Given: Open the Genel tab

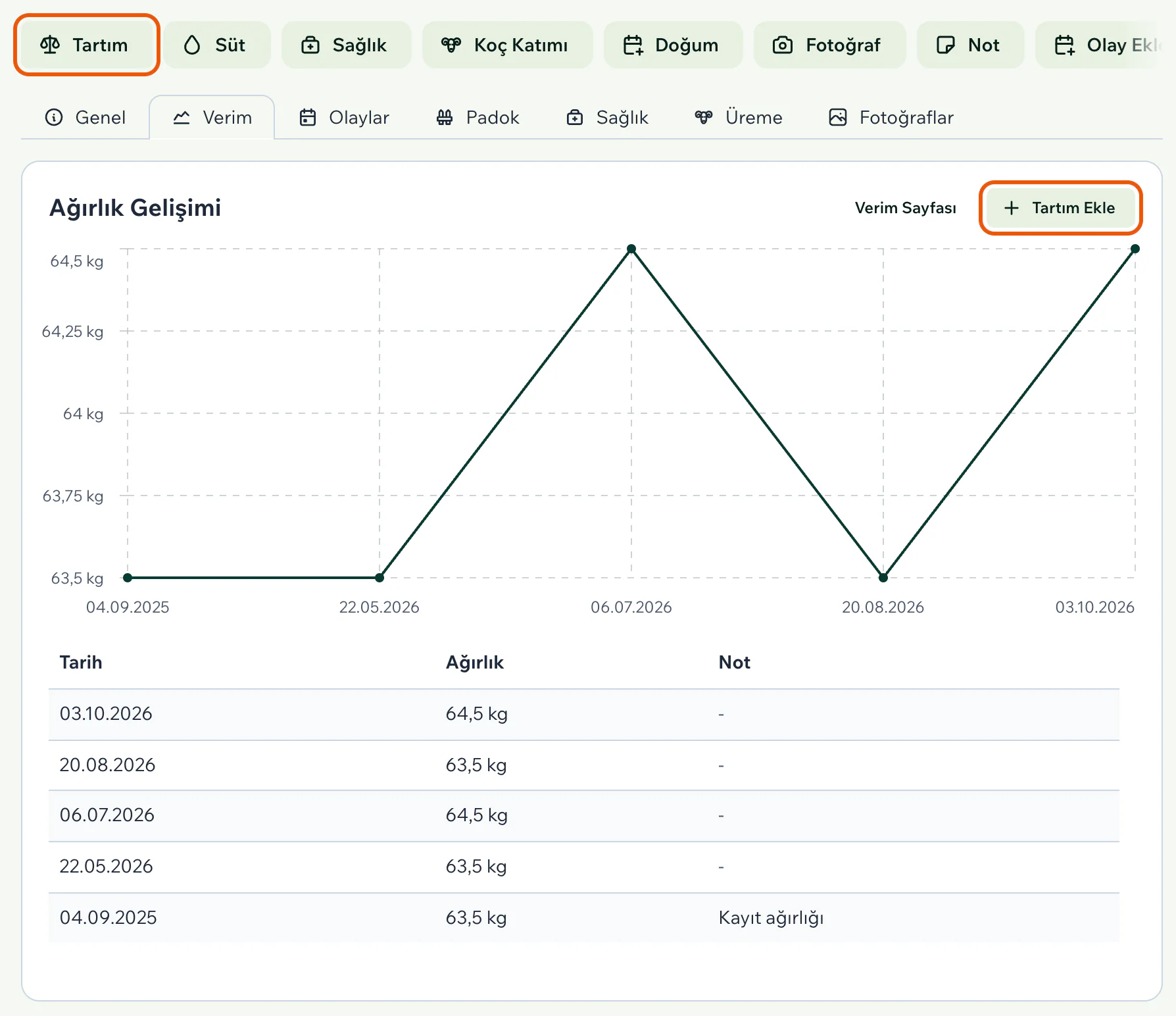Looking at the screenshot, I should [86, 117].
